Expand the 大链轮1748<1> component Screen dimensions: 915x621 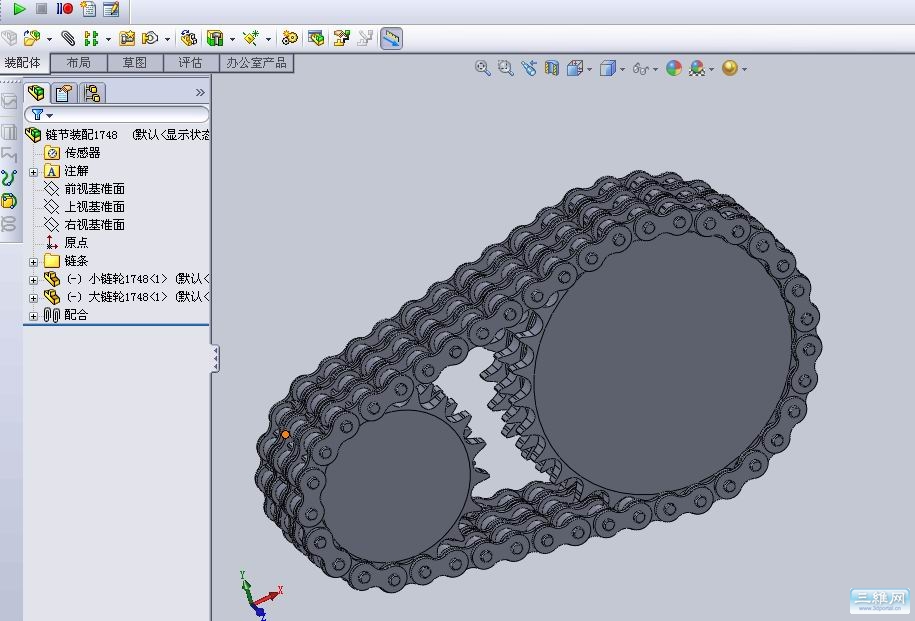33,298
